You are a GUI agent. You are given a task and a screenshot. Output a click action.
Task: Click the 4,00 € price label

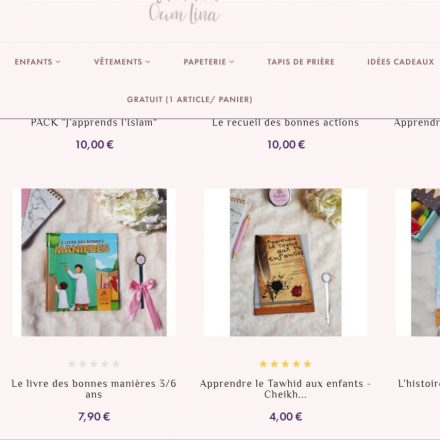click(x=286, y=417)
